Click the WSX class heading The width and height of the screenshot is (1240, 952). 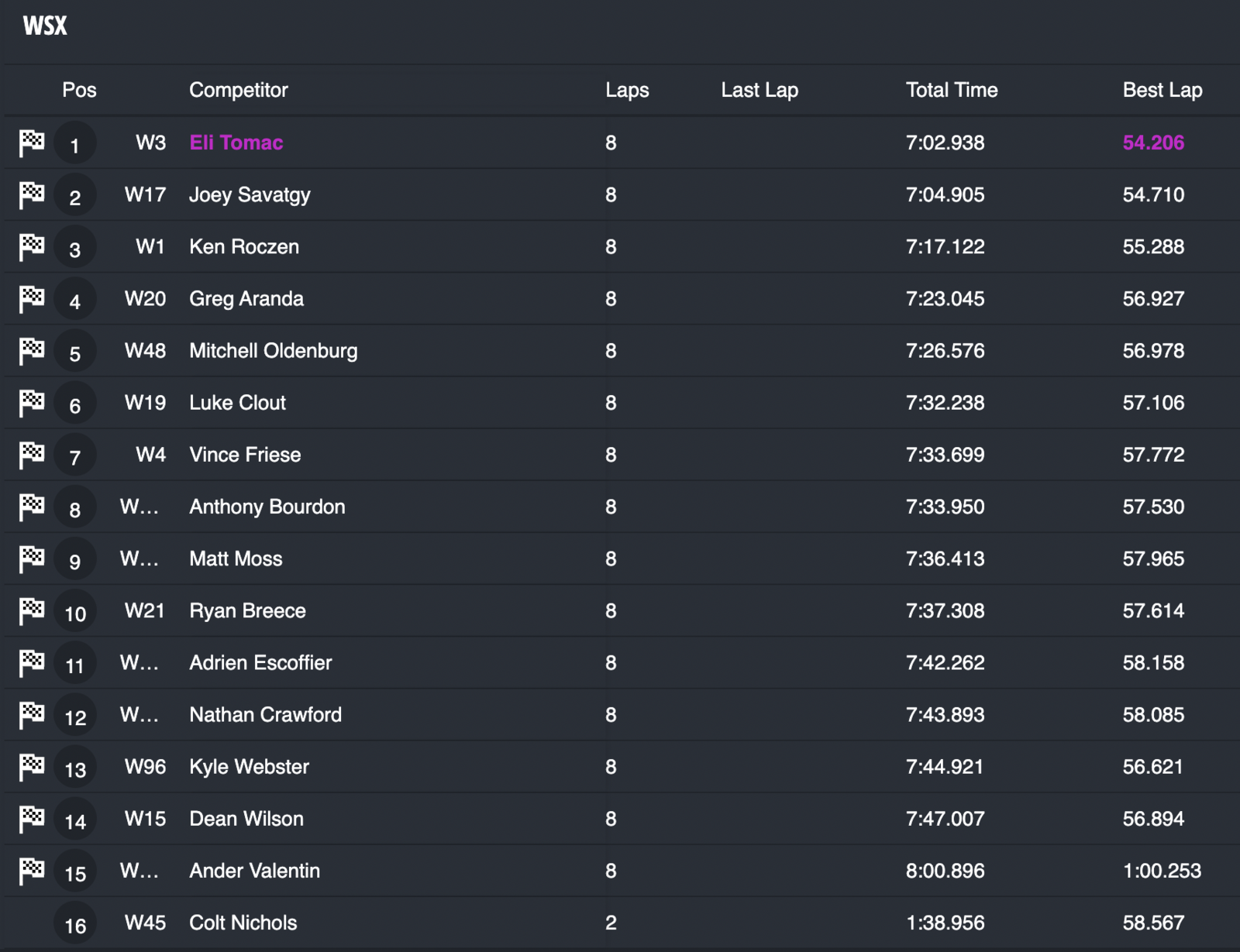[45, 26]
